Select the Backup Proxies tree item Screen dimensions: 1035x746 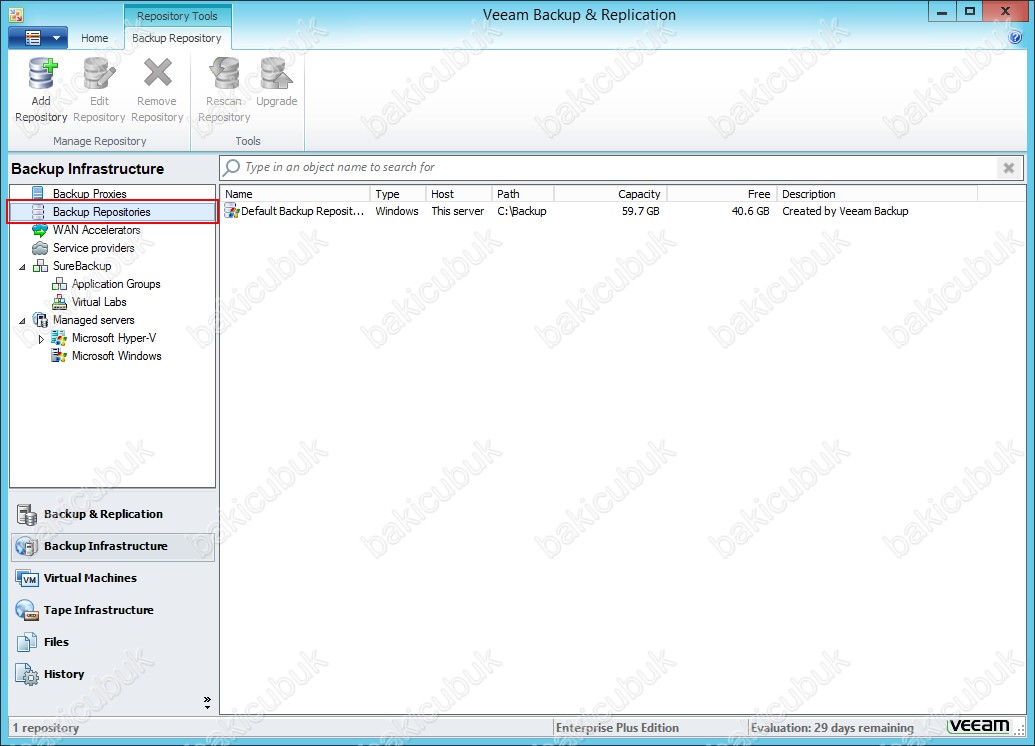point(90,193)
